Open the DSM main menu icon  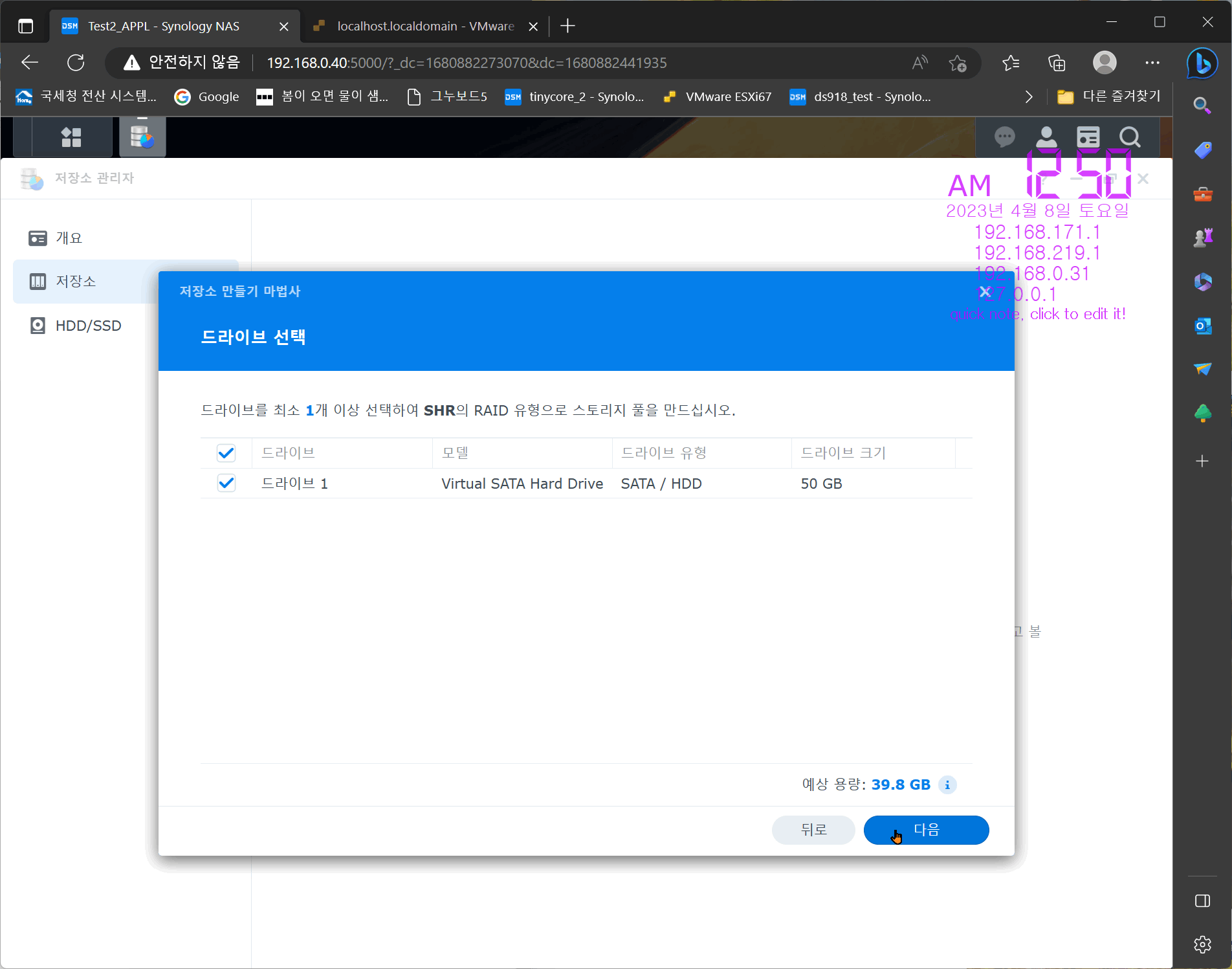[x=71, y=137]
